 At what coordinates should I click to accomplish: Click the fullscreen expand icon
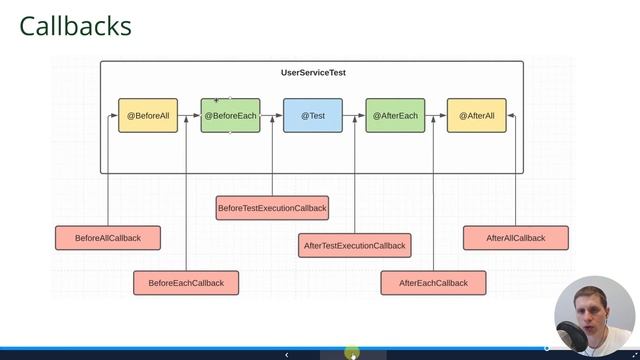635,355
